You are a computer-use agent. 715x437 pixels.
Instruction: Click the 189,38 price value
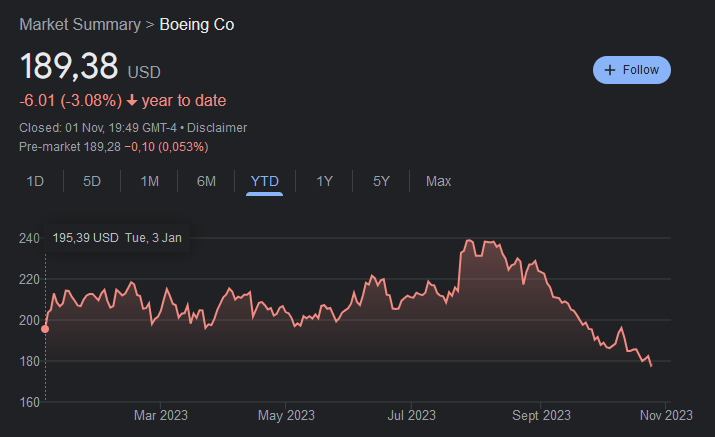pos(69,66)
